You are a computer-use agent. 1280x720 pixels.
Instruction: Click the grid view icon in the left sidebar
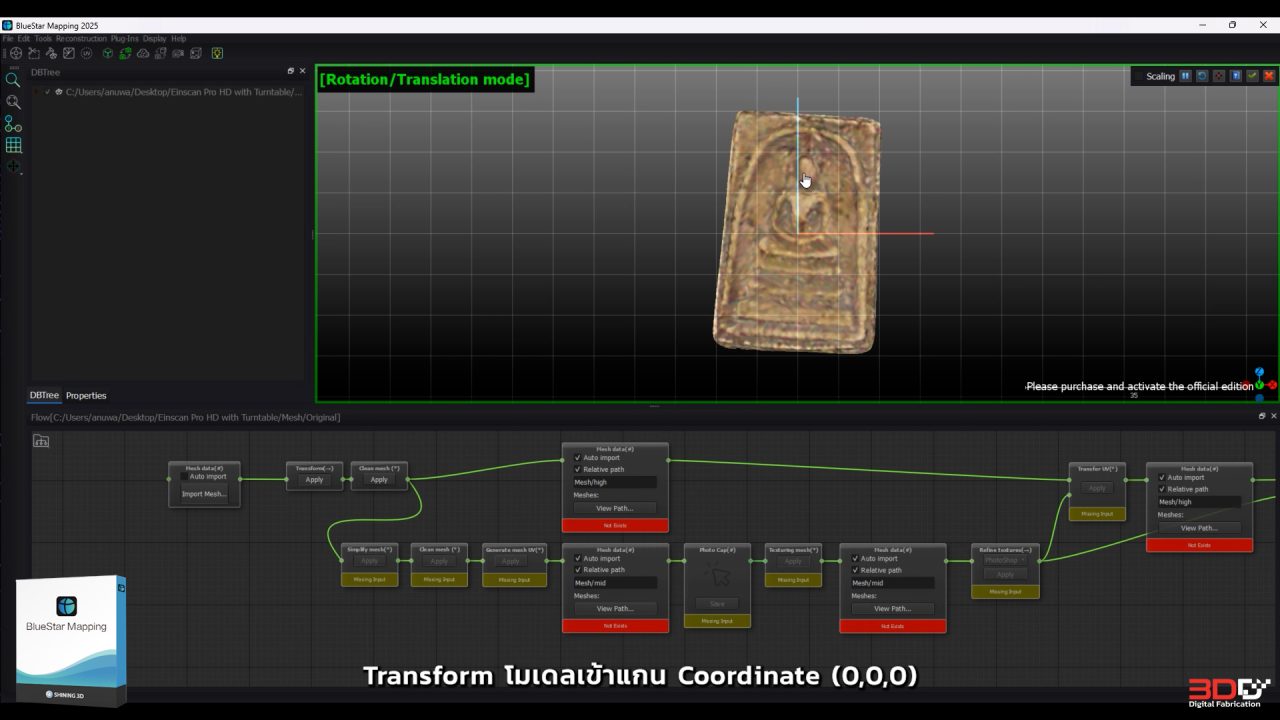point(14,146)
